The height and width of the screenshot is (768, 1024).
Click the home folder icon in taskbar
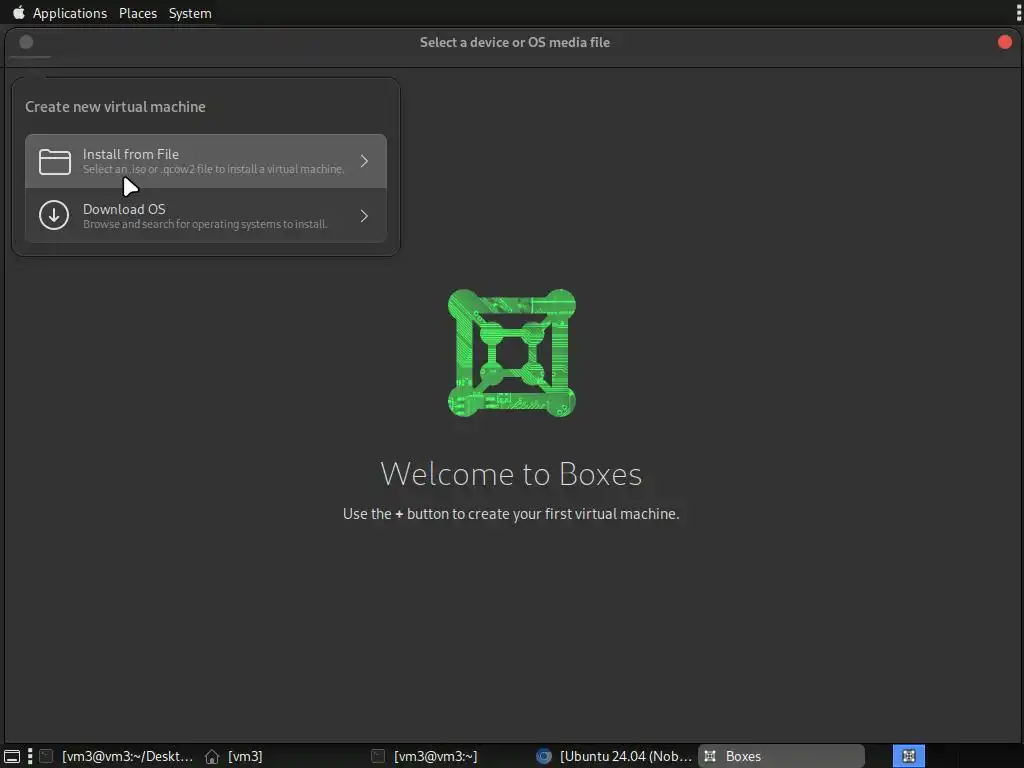coord(212,756)
